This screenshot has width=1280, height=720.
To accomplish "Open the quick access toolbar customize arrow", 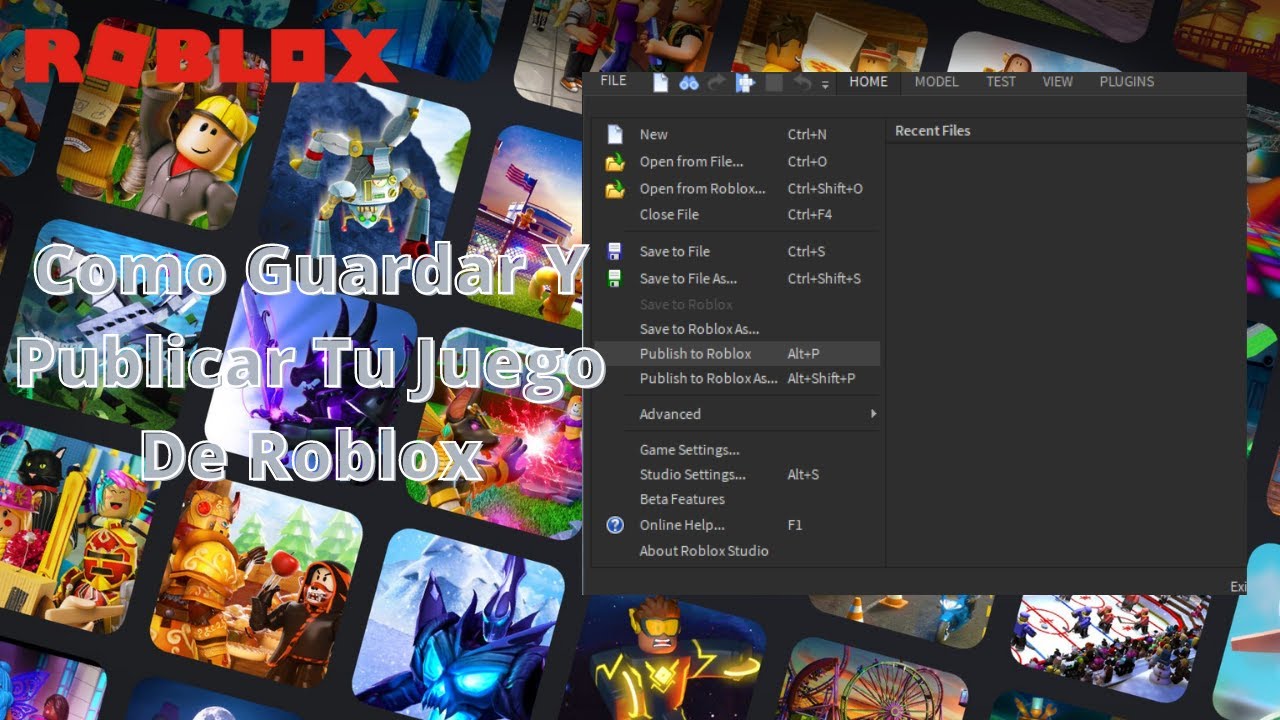I will tap(825, 85).
